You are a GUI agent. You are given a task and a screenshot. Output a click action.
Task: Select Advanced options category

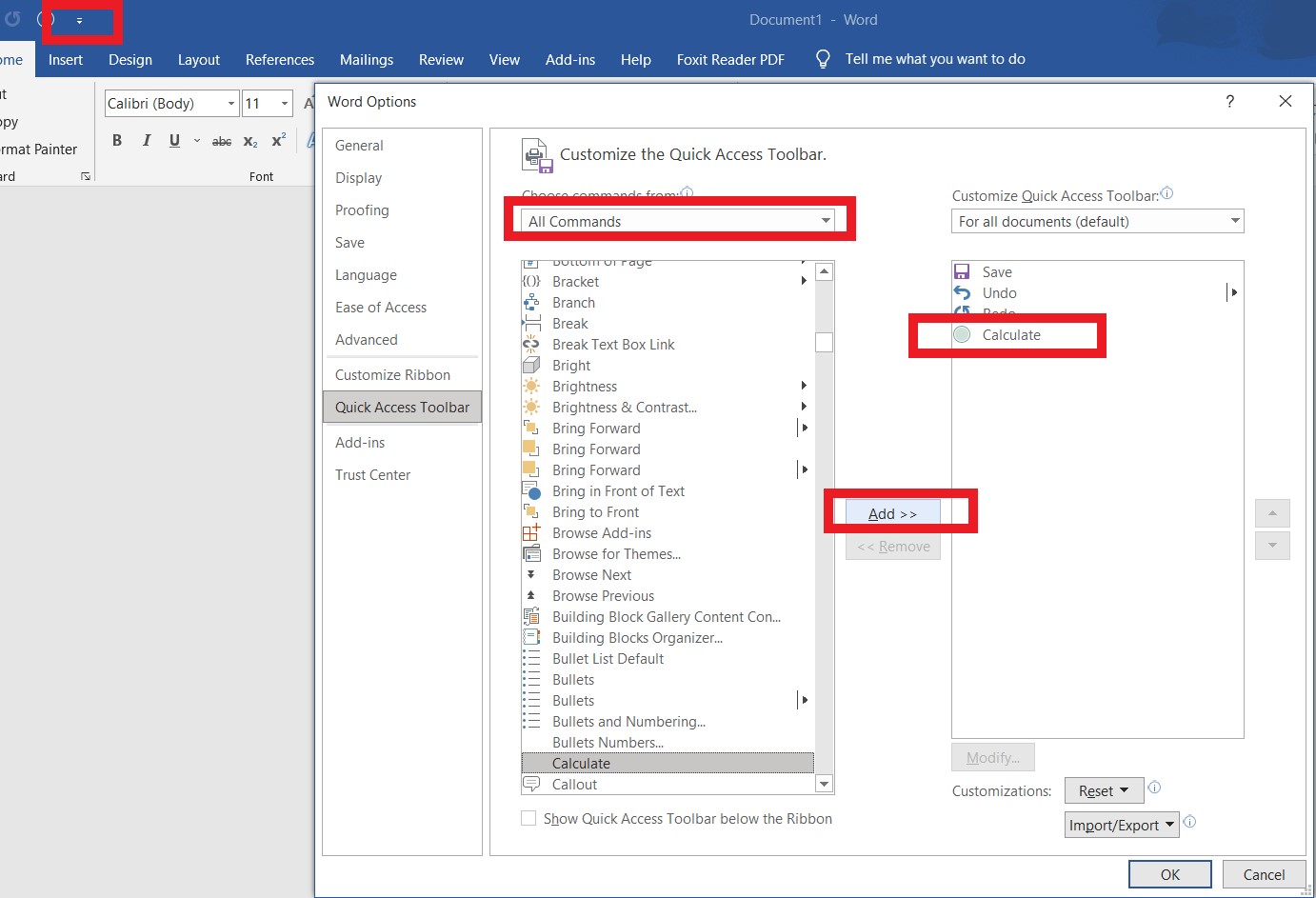pos(403,339)
